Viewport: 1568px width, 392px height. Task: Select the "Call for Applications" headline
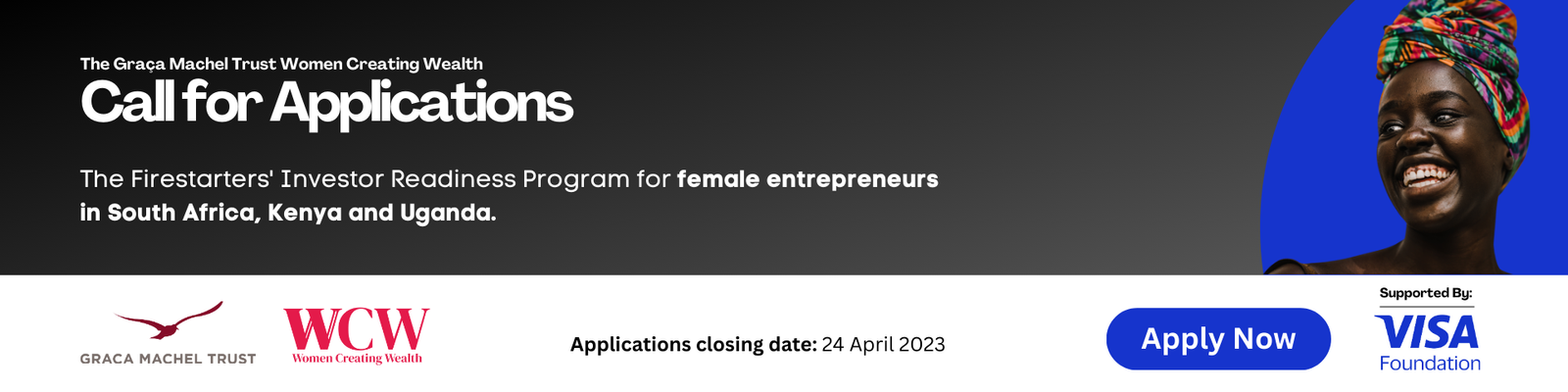click(326, 103)
